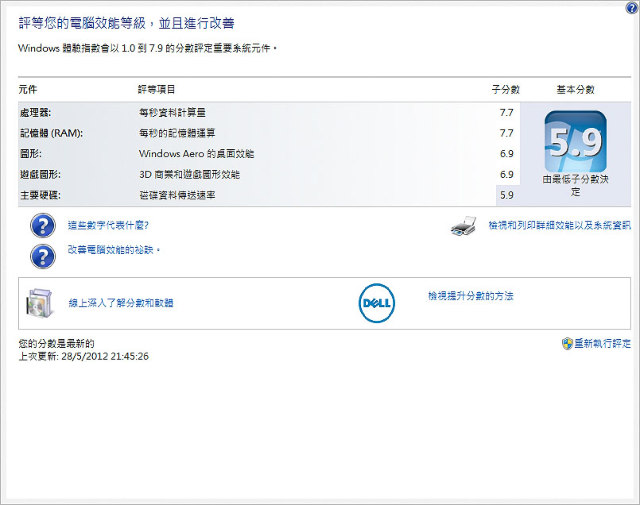Click the software box icon beside 線上深入了解分數和軟體
Viewport: 640px width, 505px height.
click(x=40, y=303)
